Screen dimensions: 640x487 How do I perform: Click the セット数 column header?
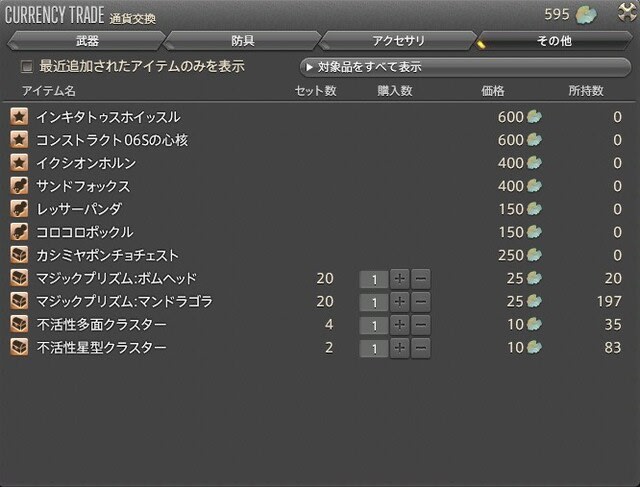pos(316,91)
